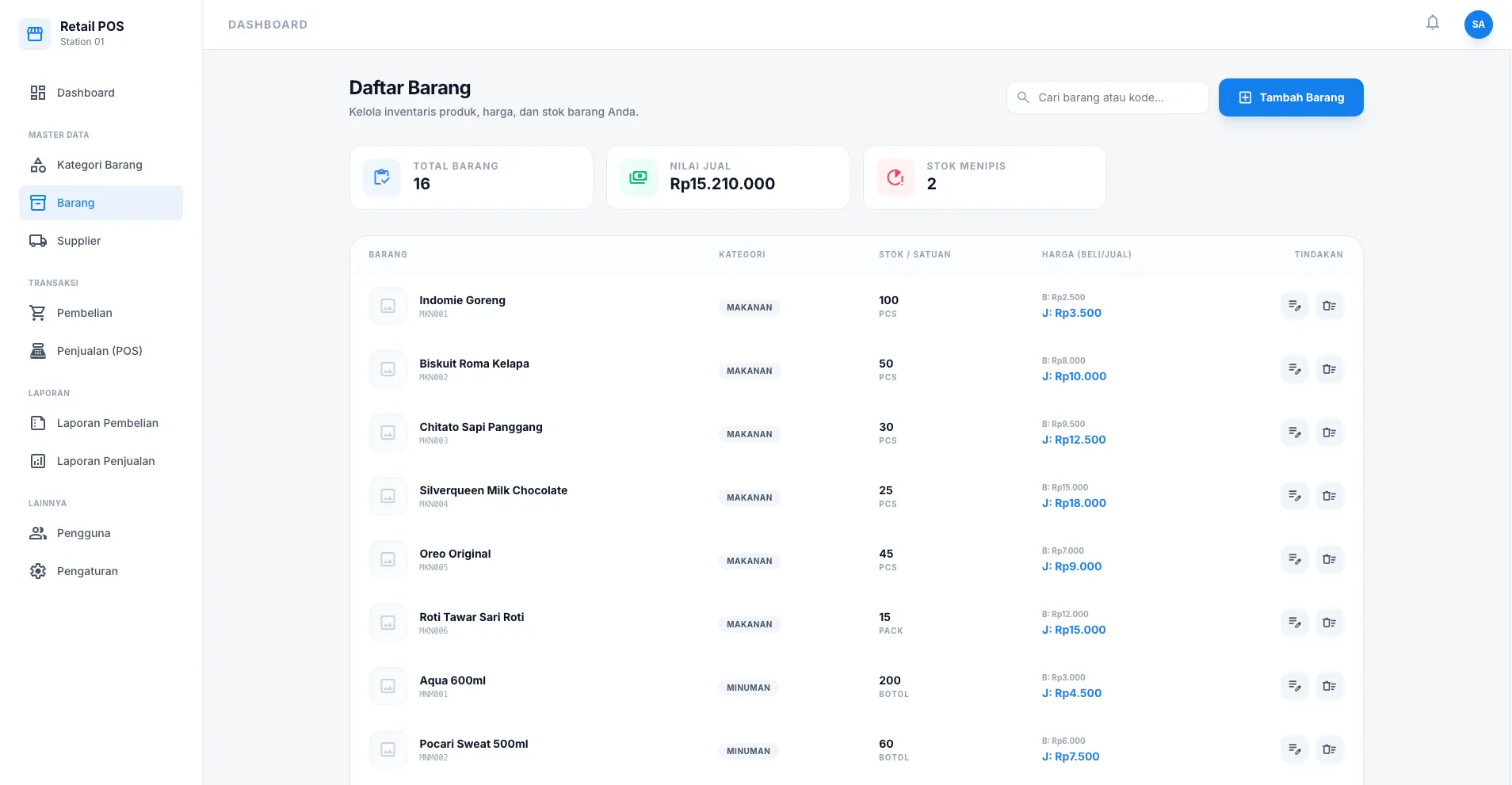
Task: Delete Silverqueen Milk Chocolate item
Action: (x=1329, y=496)
